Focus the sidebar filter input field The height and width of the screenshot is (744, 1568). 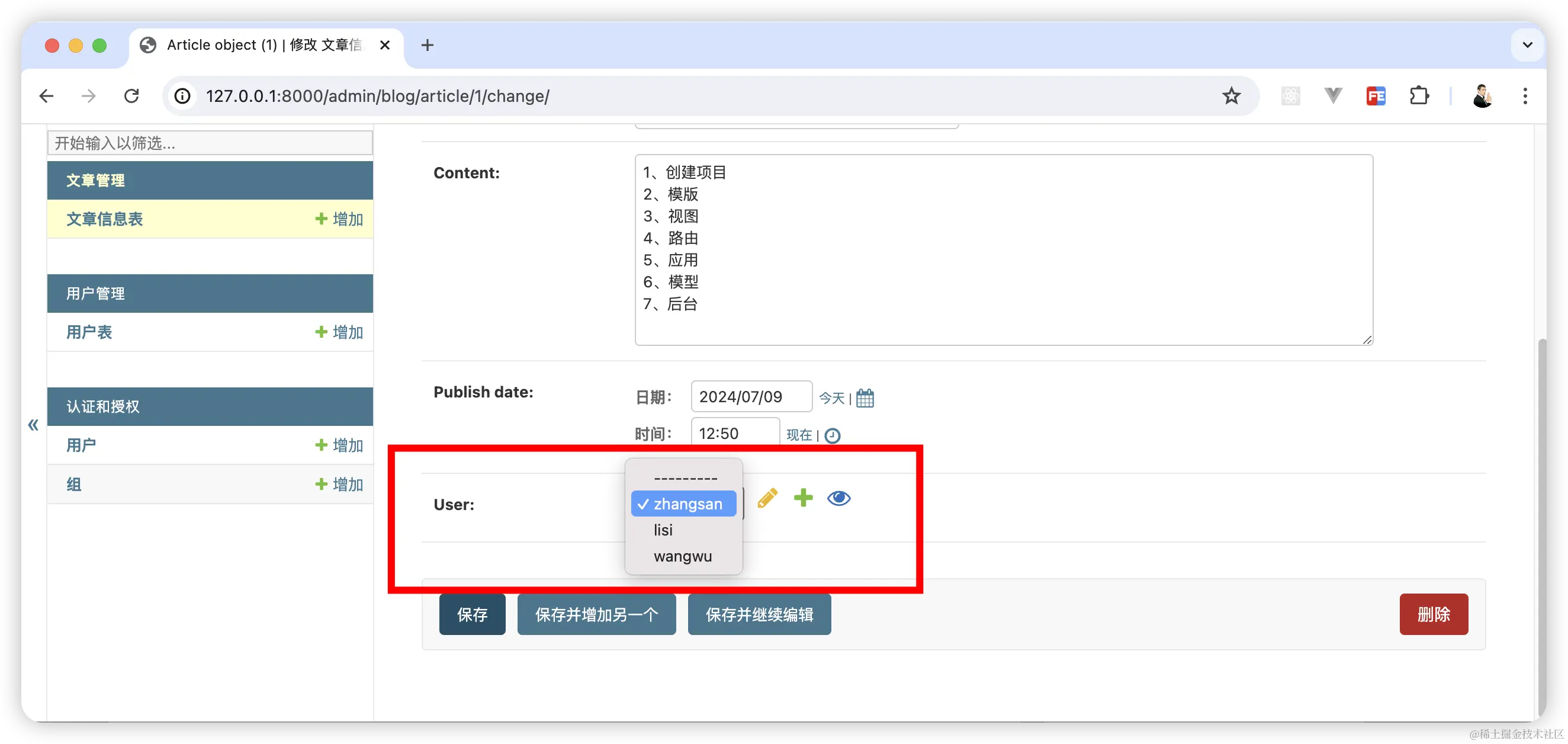point(210,143)
